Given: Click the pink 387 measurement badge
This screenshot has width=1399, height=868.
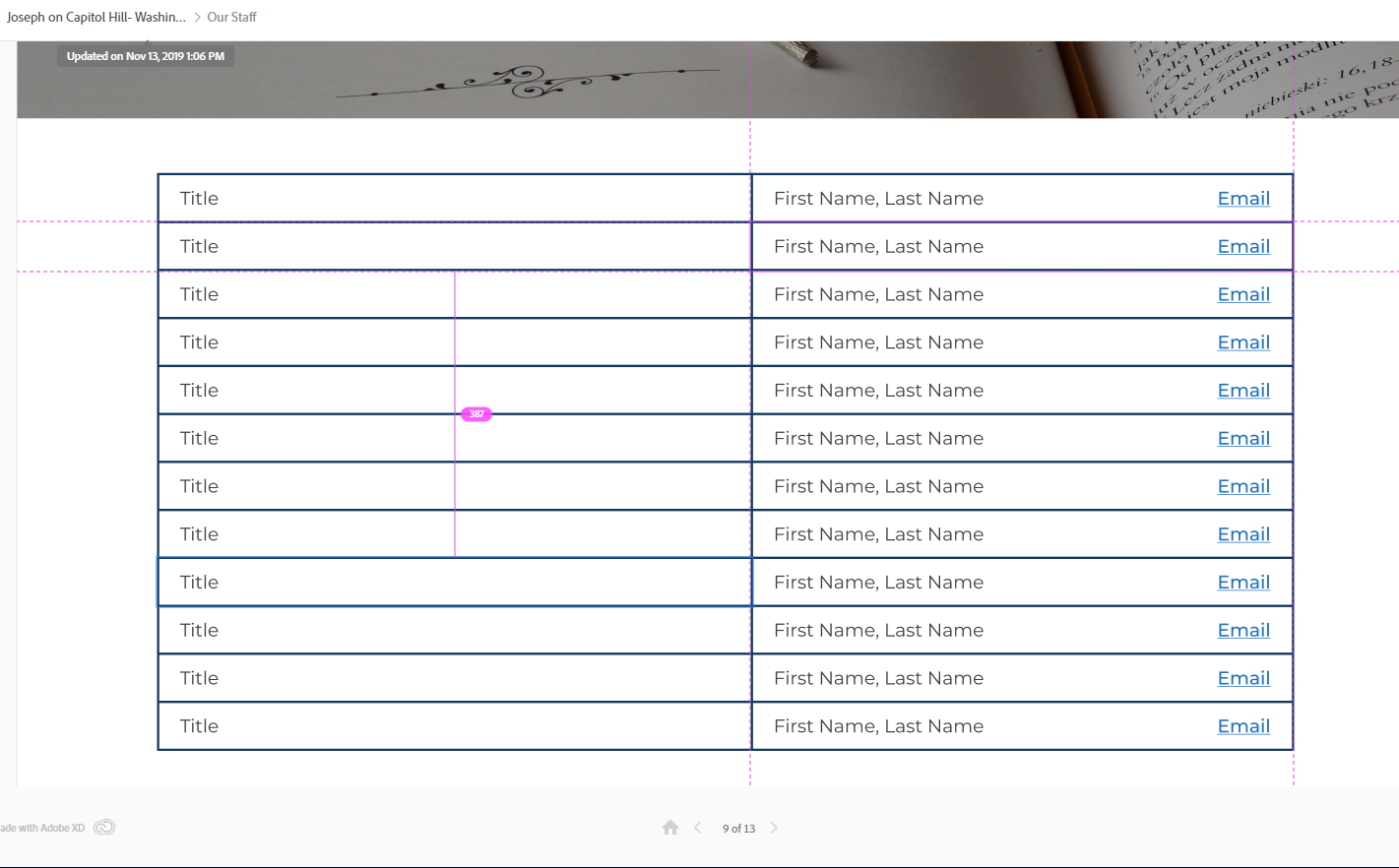Looking at the screenshot, I should click(x=477, y=414).
